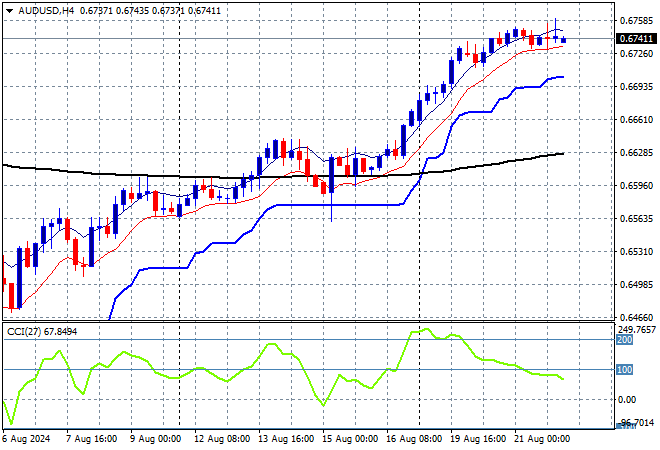Click the 249.7657 CCI scale maximum

637,330
